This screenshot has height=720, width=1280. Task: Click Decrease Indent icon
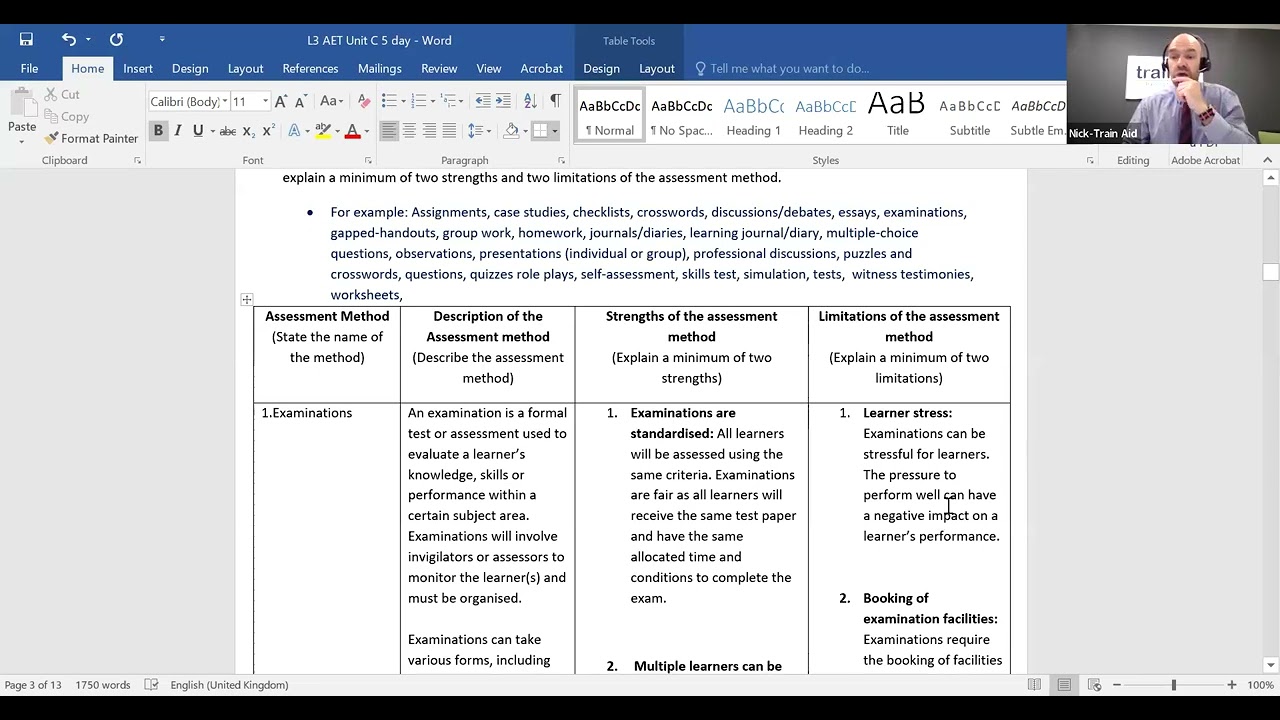483,101
